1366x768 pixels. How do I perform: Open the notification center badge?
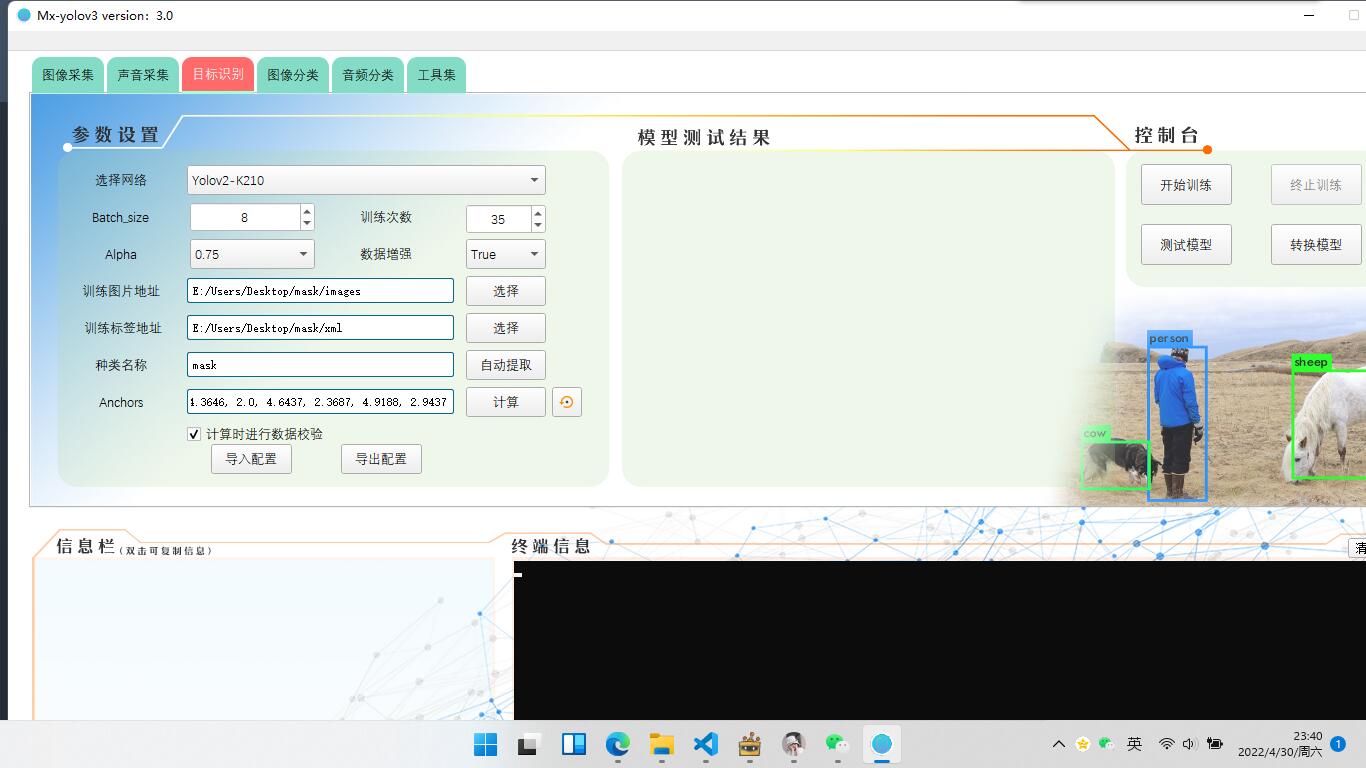[x=1338, y=744]
